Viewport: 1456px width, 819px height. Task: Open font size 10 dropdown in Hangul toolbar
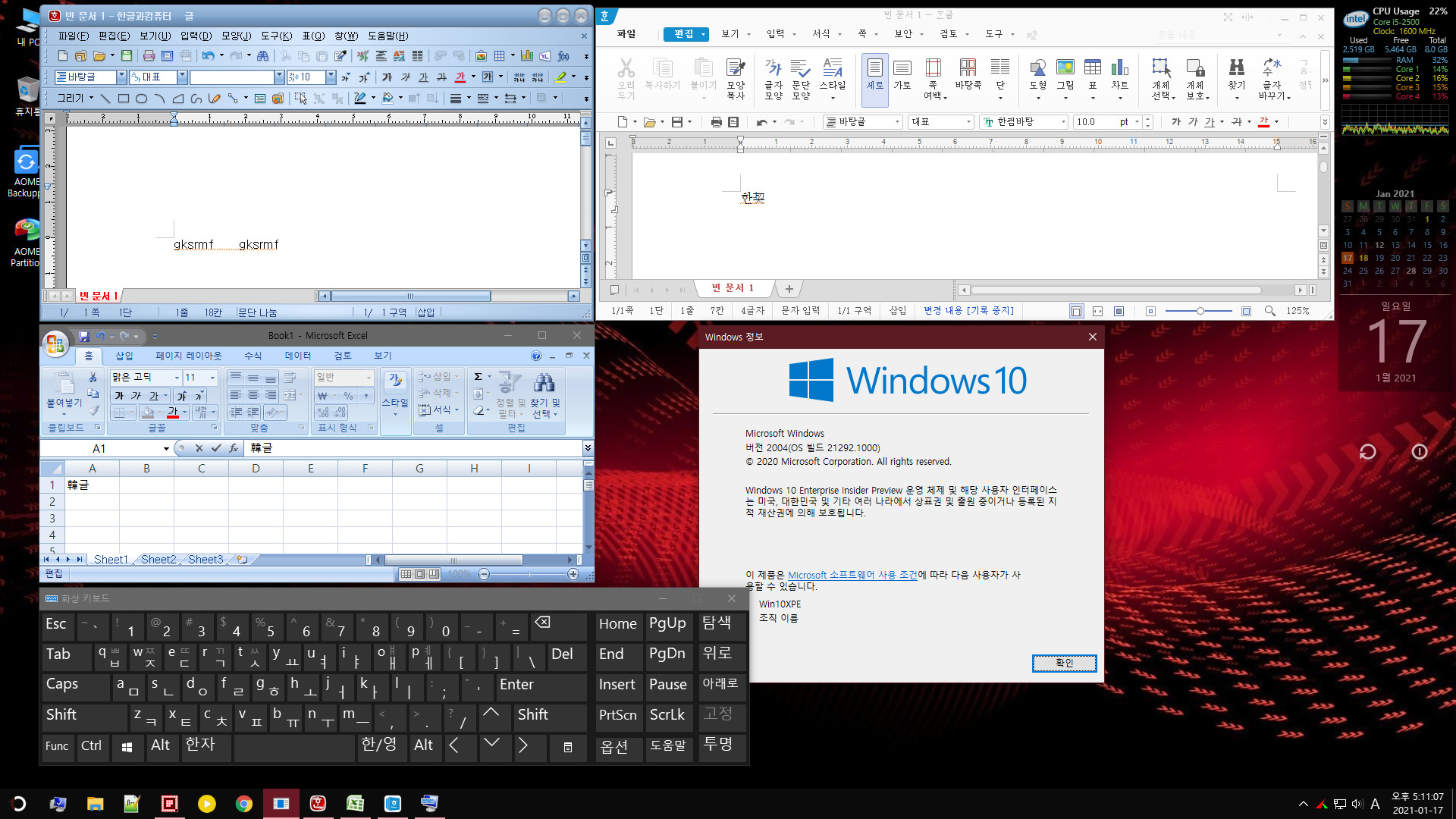(x=331, y=77)
